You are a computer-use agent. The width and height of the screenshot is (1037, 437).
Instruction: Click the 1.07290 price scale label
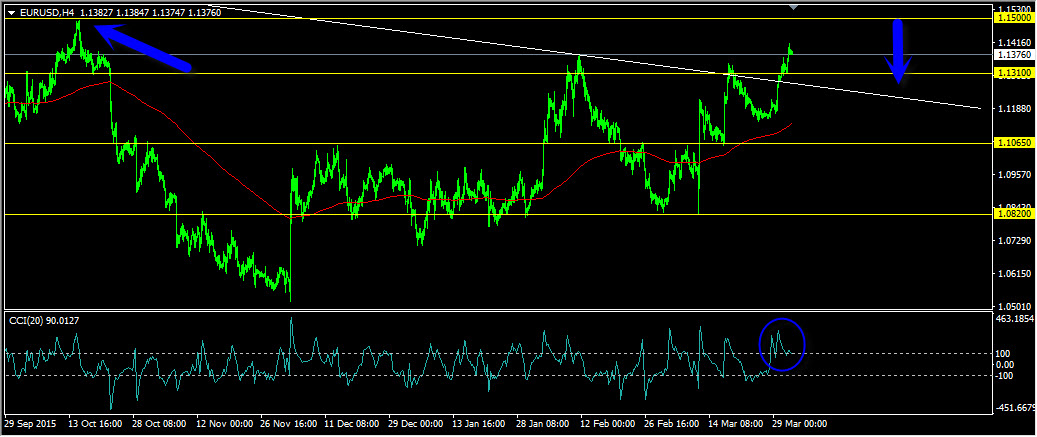tap(1016, 241)
